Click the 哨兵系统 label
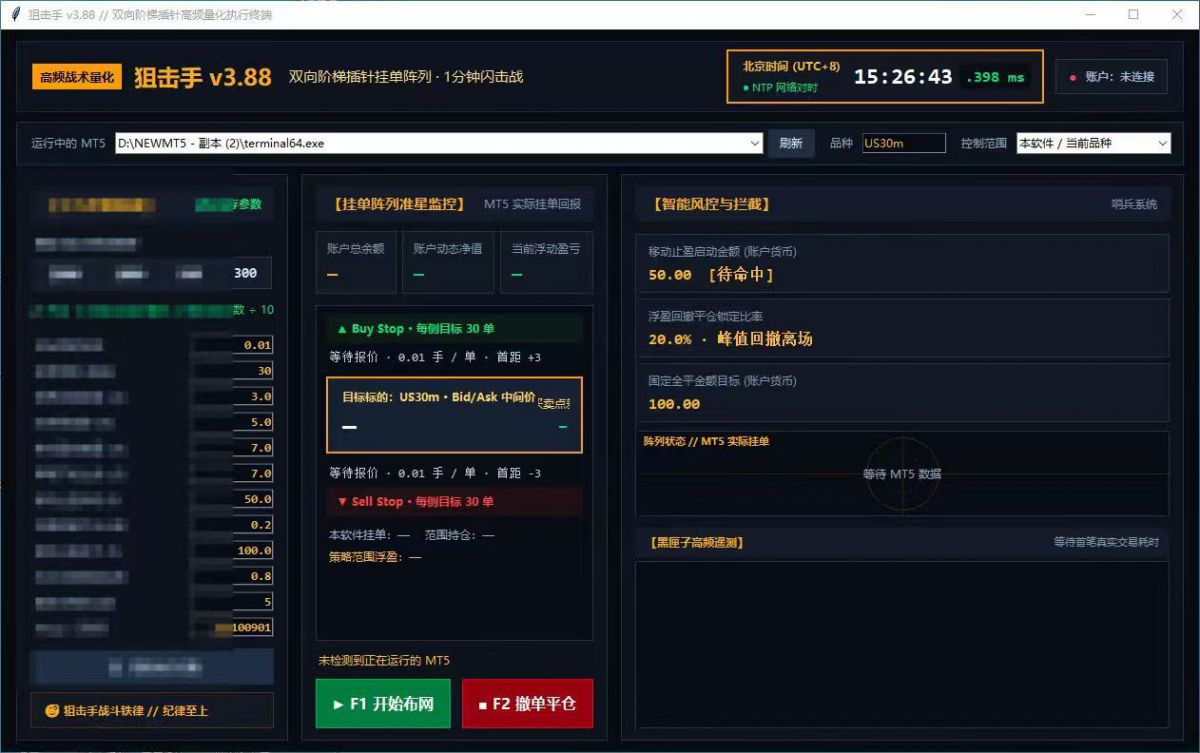This screenshot has height=753, width=1200. point(1134,204)
